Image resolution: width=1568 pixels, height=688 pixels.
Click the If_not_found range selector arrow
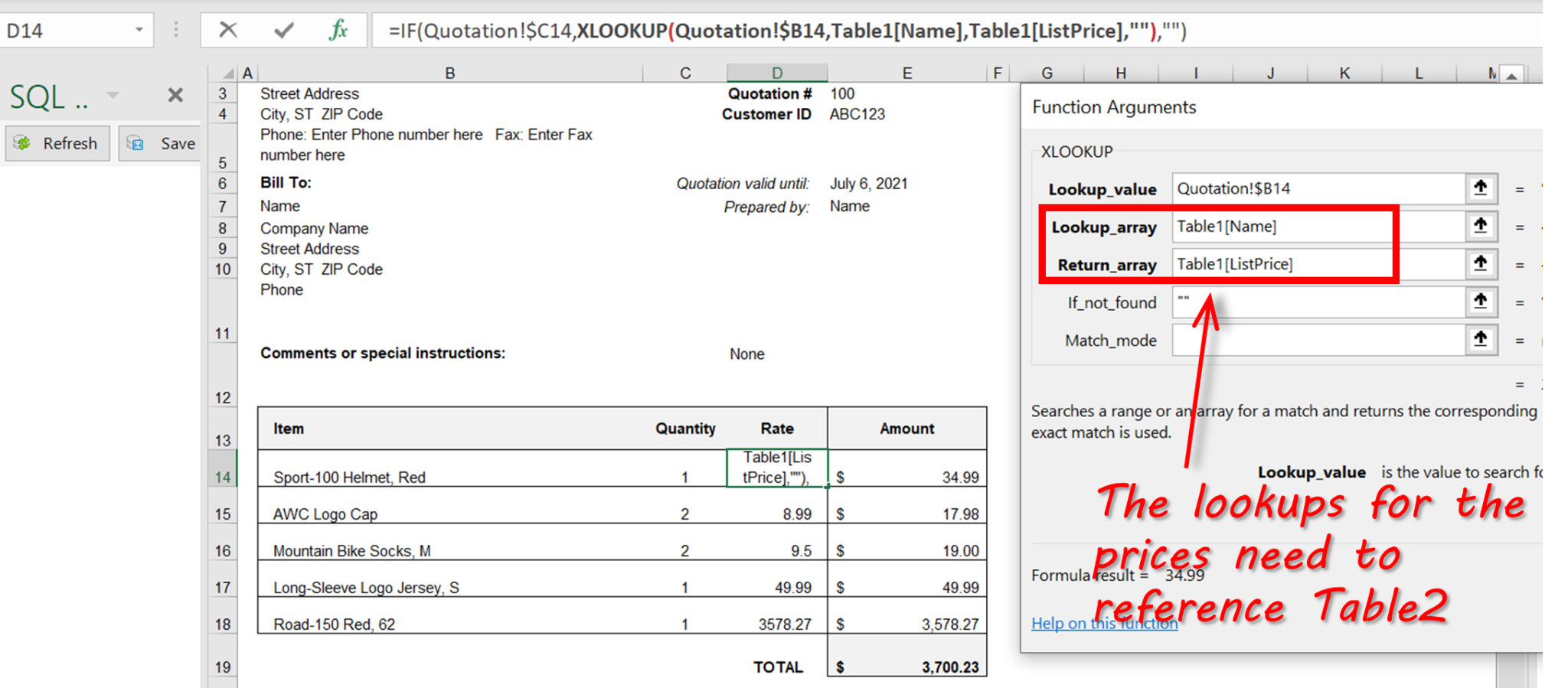click(x=1480, y=302)
